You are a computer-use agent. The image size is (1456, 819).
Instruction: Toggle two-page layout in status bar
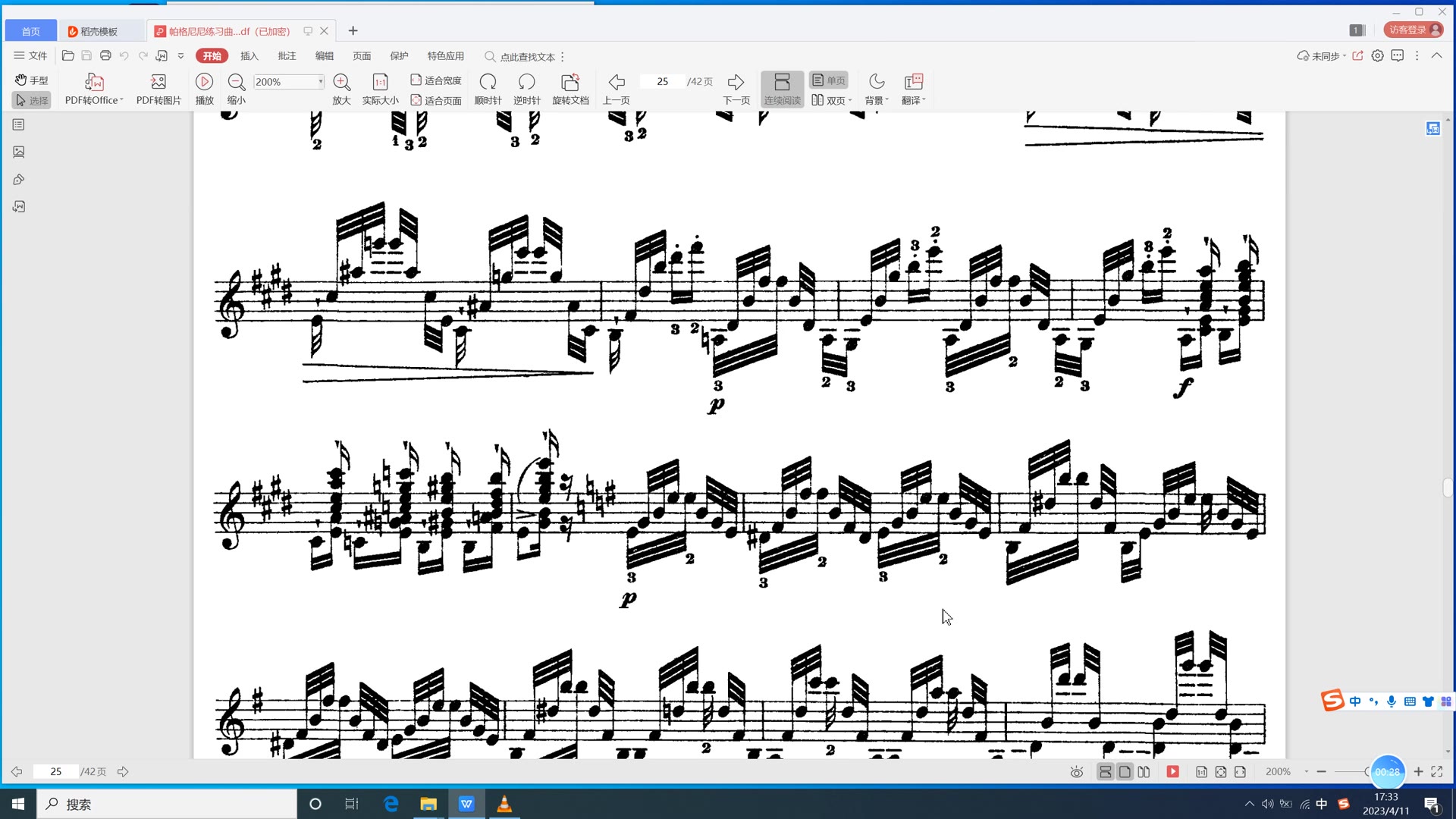tap(1144, 772)
